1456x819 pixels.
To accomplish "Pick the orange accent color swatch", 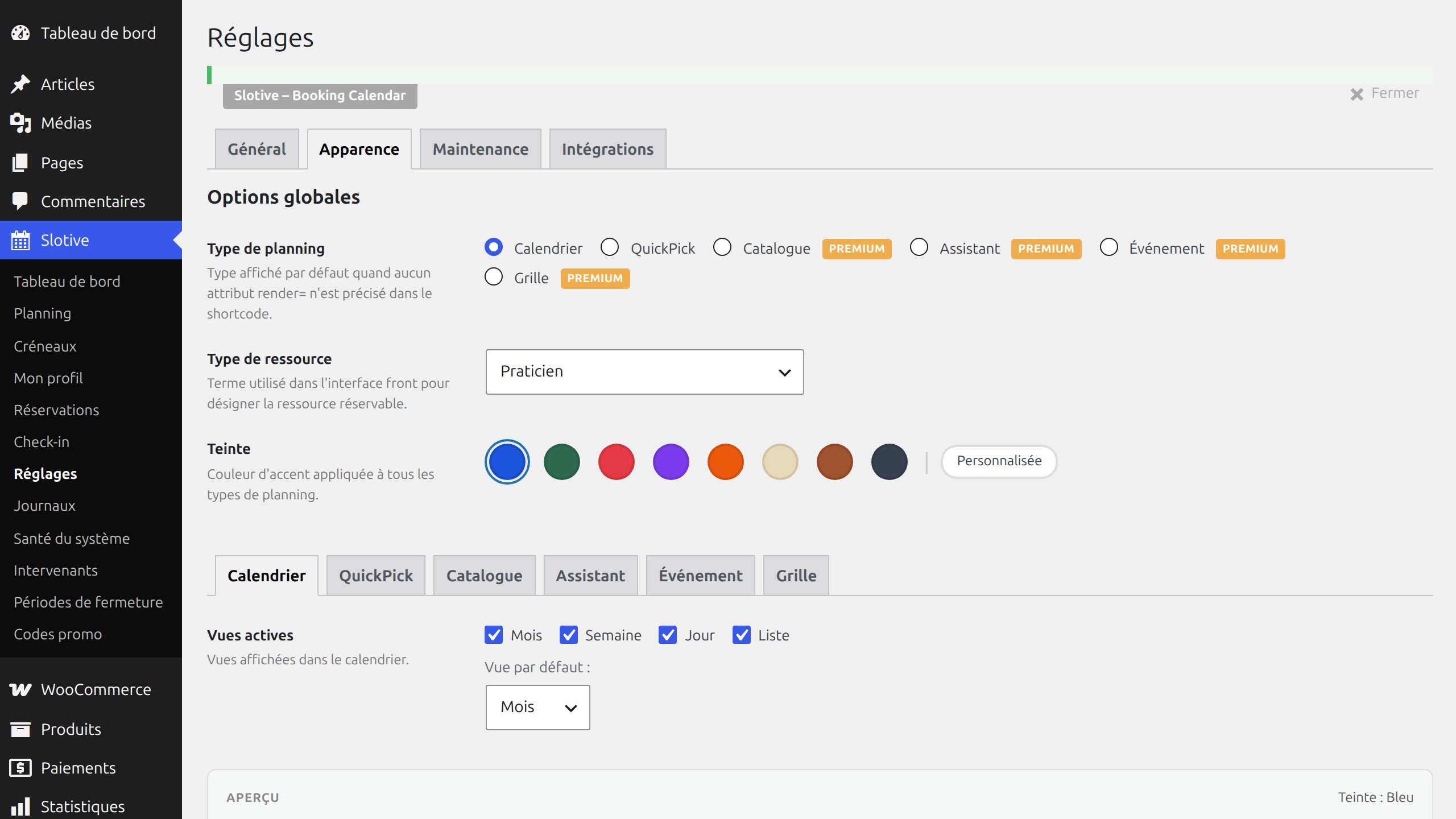I will [726, 462].
